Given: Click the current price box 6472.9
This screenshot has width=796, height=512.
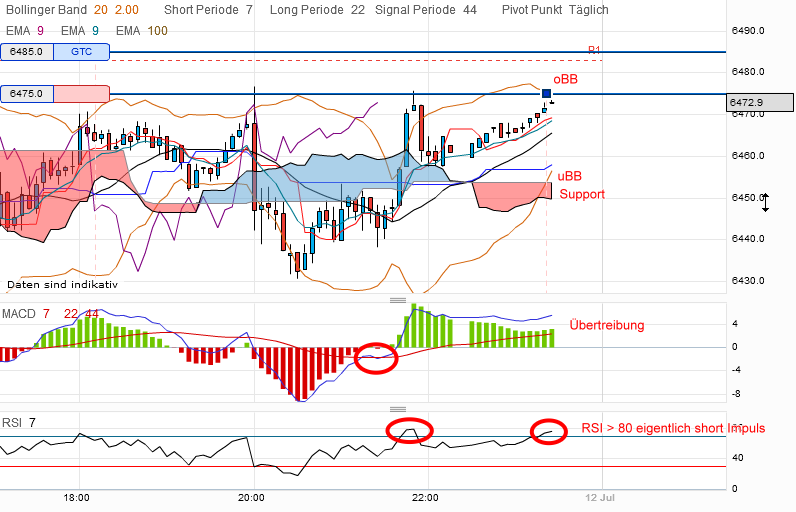Looking at the screenshot, I should tap(760, 103).
